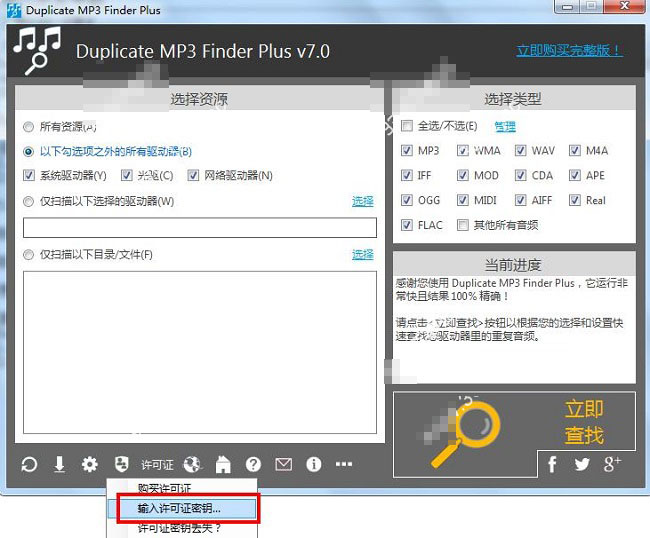Share on Twitter bird icon
The height and width of the screenshot is (538, 650).
coord(582,464)
